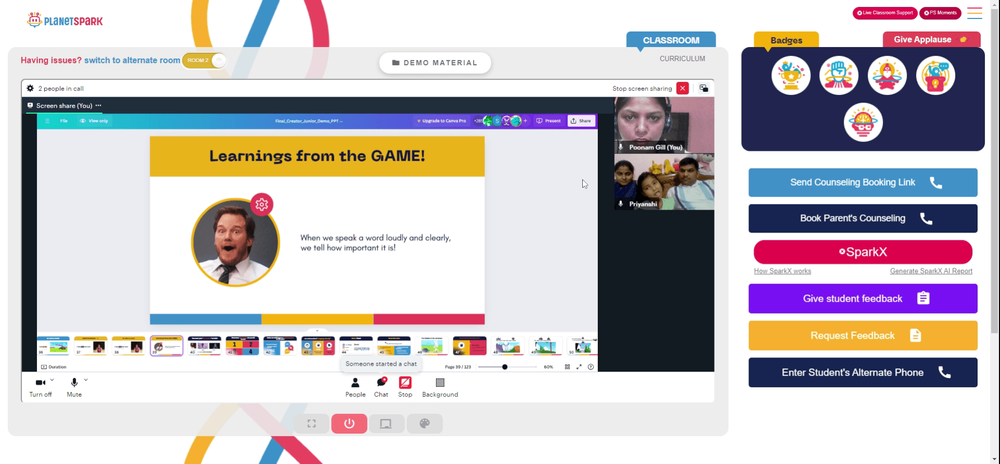
Task: Click Book Parent's Counseling button
Action: [863, 218]
